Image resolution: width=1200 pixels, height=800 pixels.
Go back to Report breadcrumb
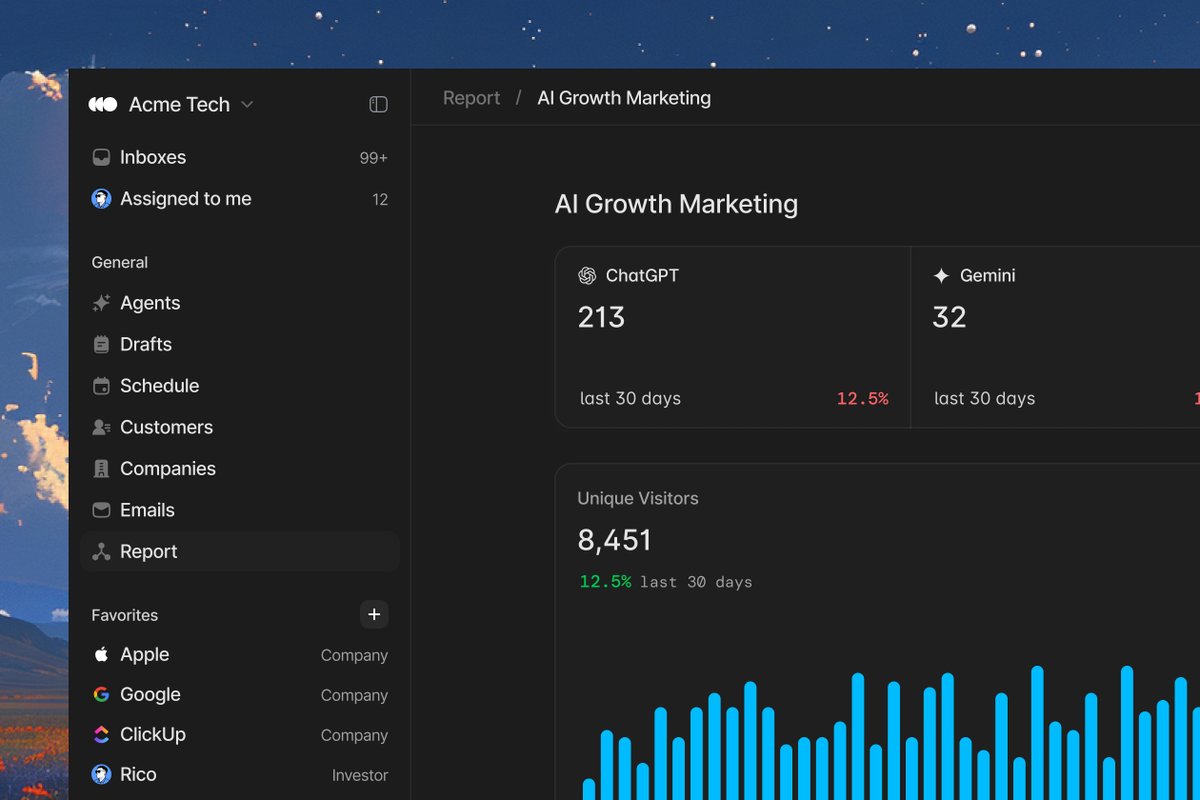coord(471,98)
